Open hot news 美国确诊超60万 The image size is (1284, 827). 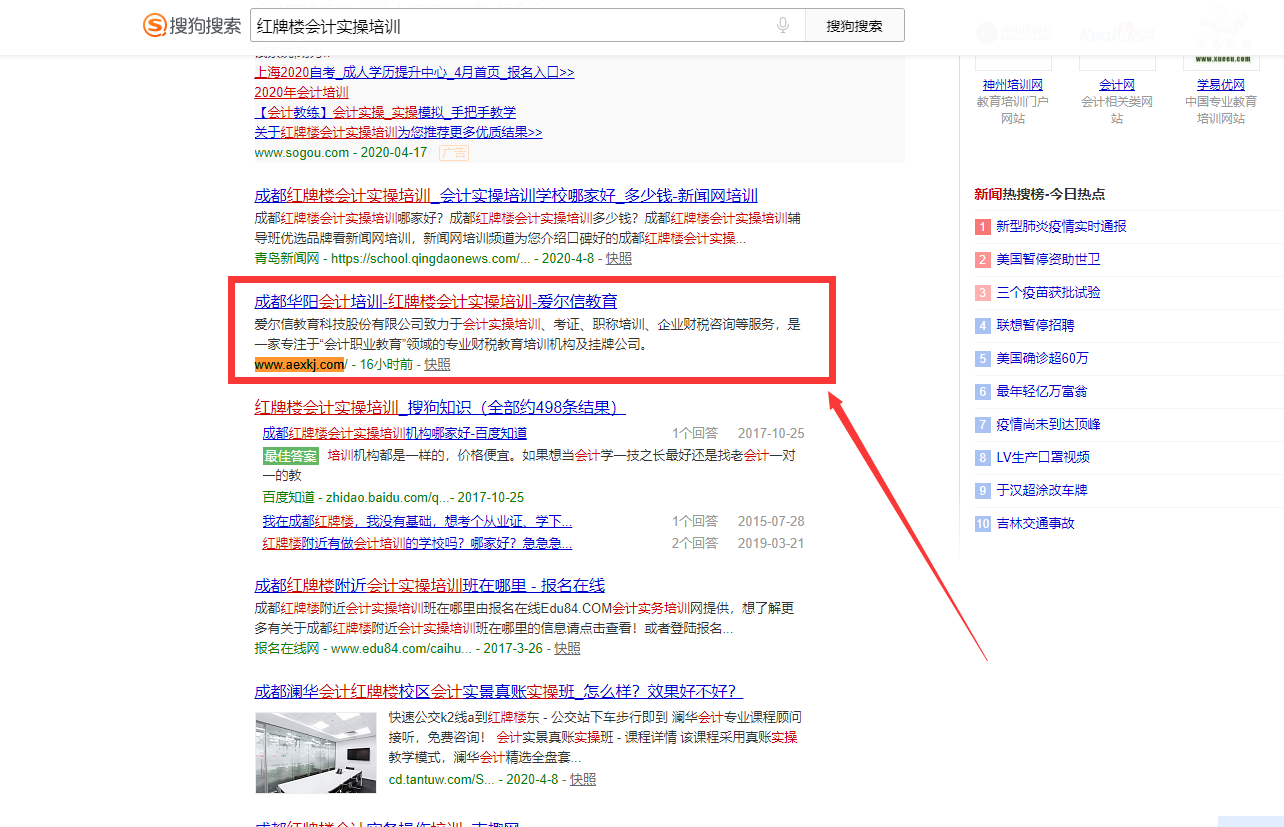click(1042, 358)
